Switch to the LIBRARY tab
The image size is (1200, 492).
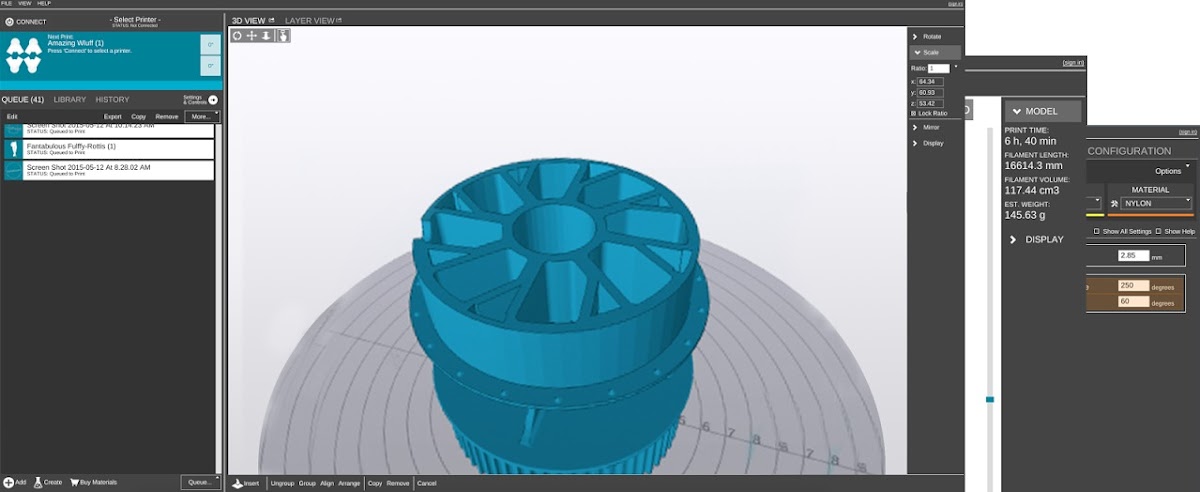pos(70,100)
